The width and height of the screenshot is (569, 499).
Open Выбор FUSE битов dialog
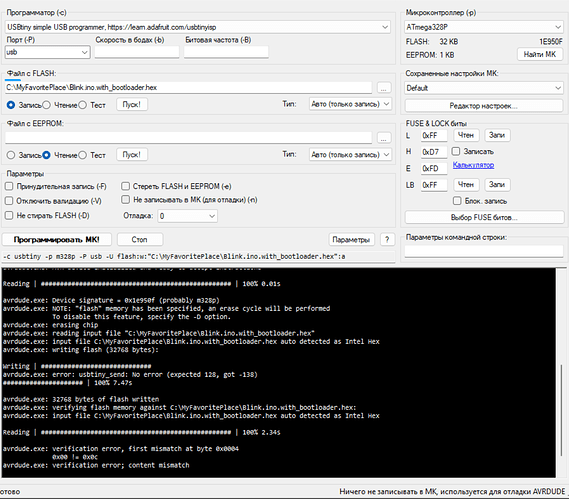[484, 217]
